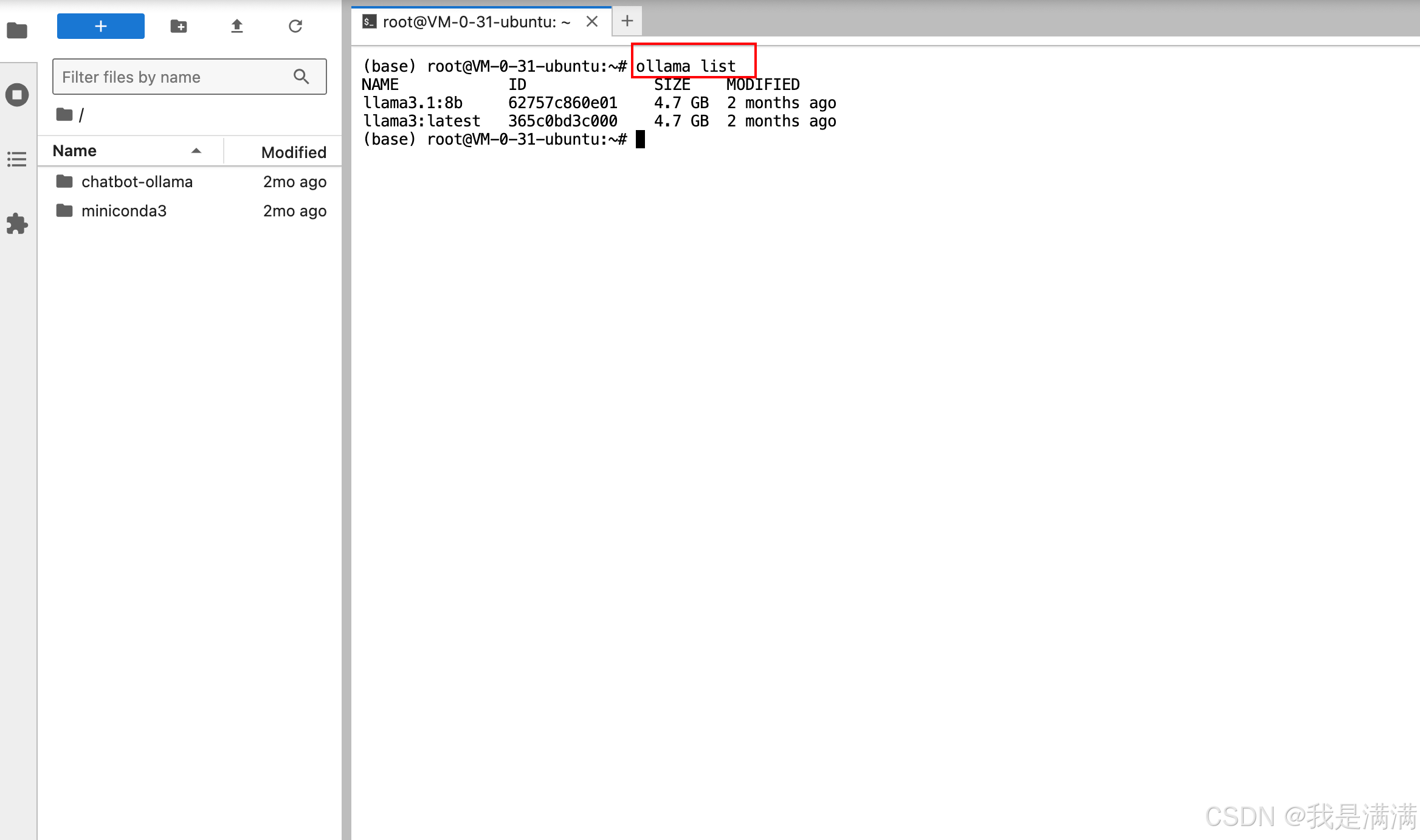Add a new tab with plus button
1420x840 pixels.
(x=627, y=21)
